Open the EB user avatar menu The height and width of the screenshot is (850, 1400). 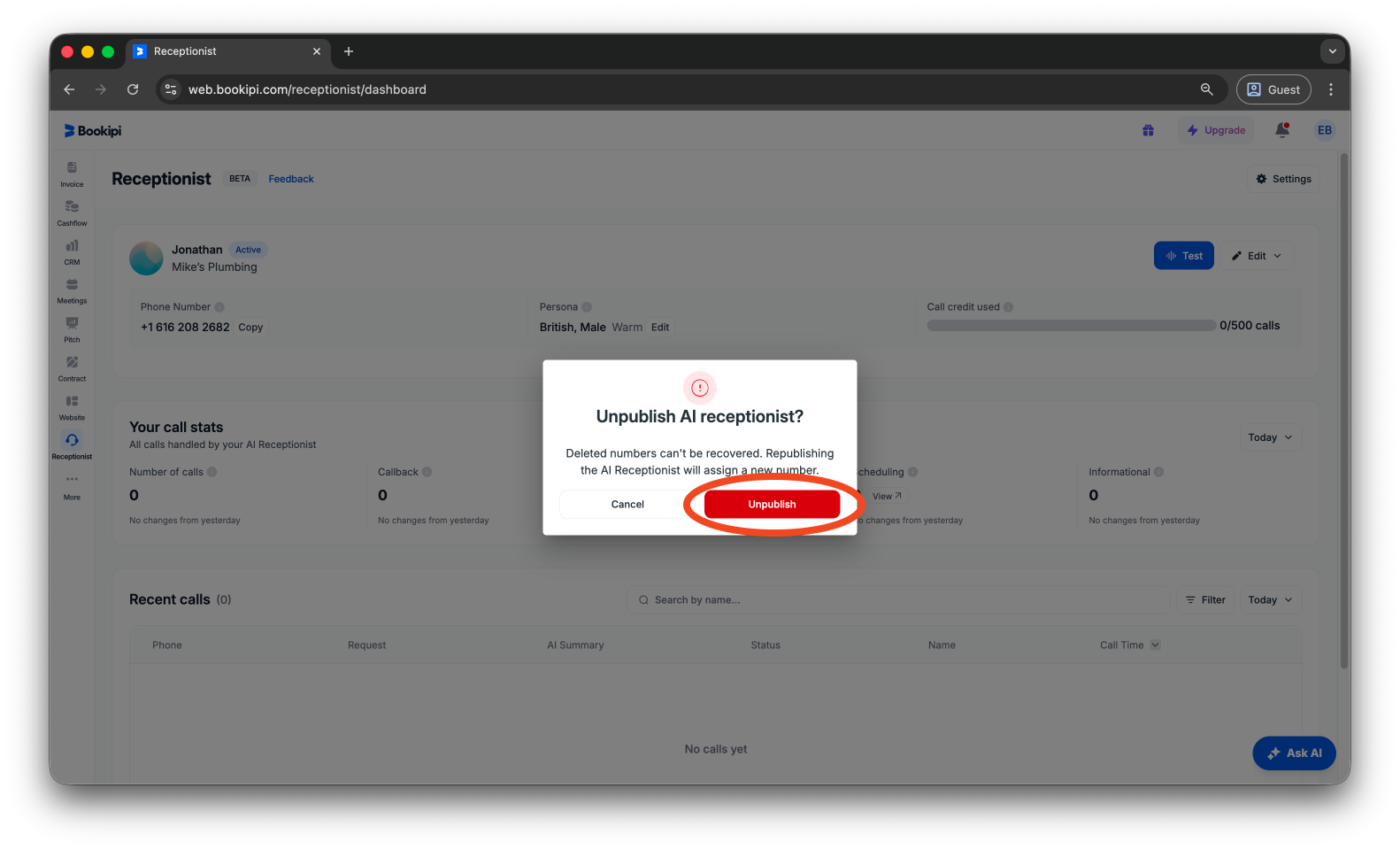click(1324, 130)
